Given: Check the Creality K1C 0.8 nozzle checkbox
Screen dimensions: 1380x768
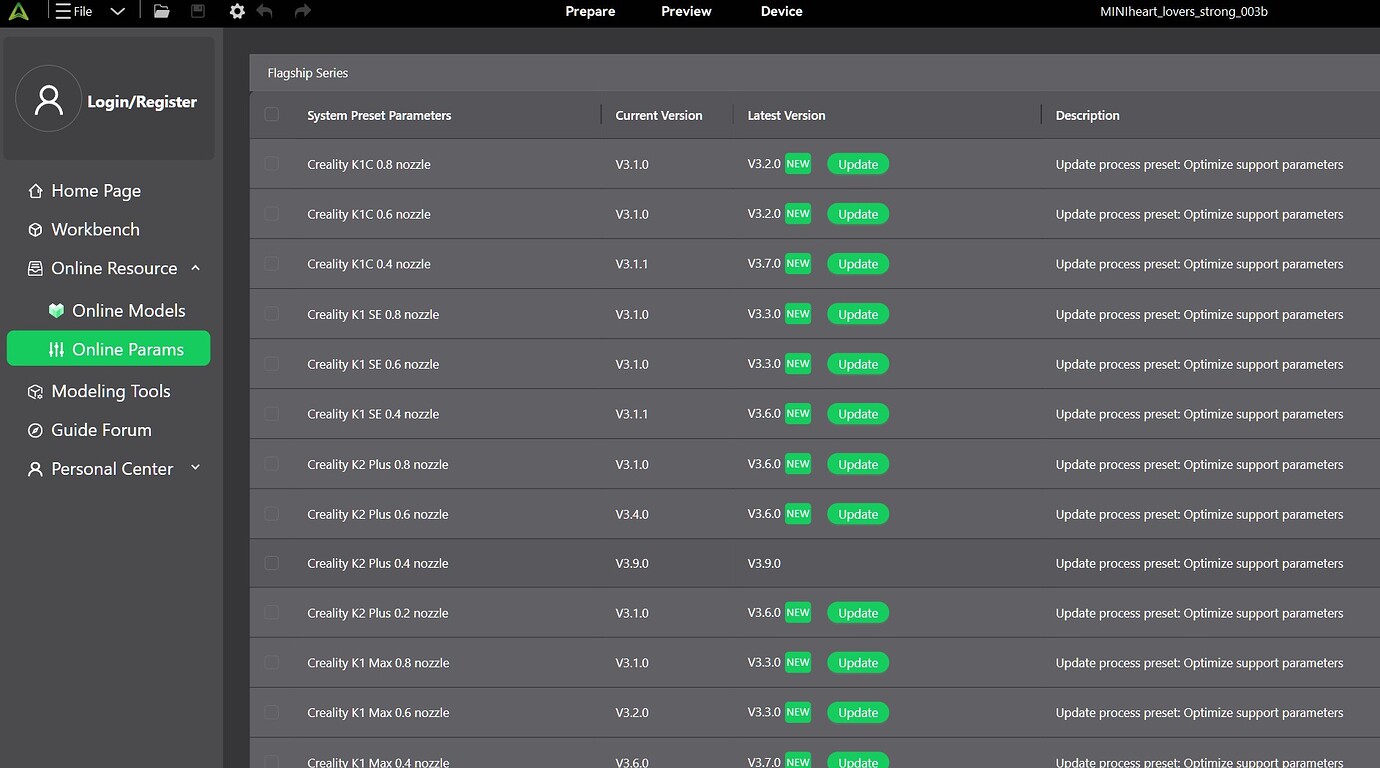Looking at the screenshot, I should pyautogui.click(x=272, y=164).
